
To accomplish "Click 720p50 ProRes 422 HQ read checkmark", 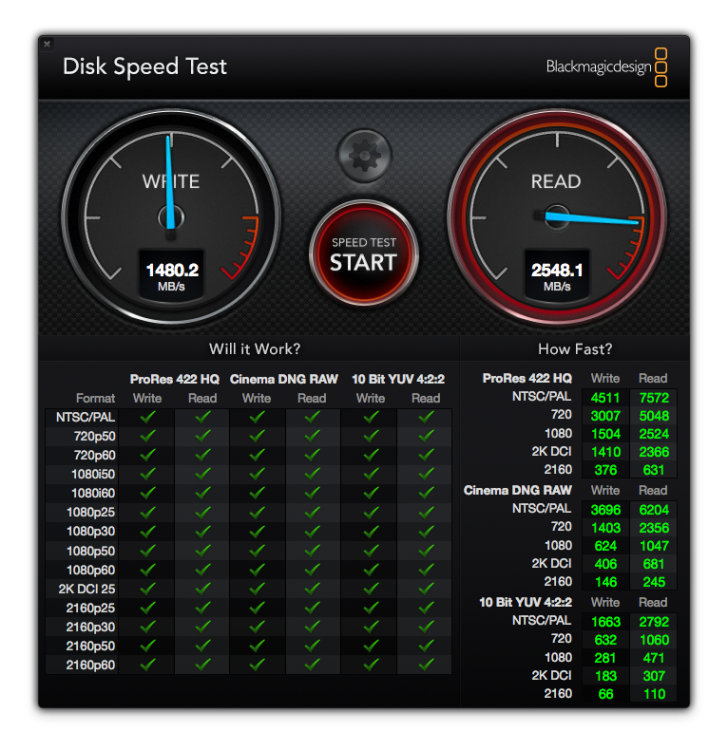I will click(203, 436).
